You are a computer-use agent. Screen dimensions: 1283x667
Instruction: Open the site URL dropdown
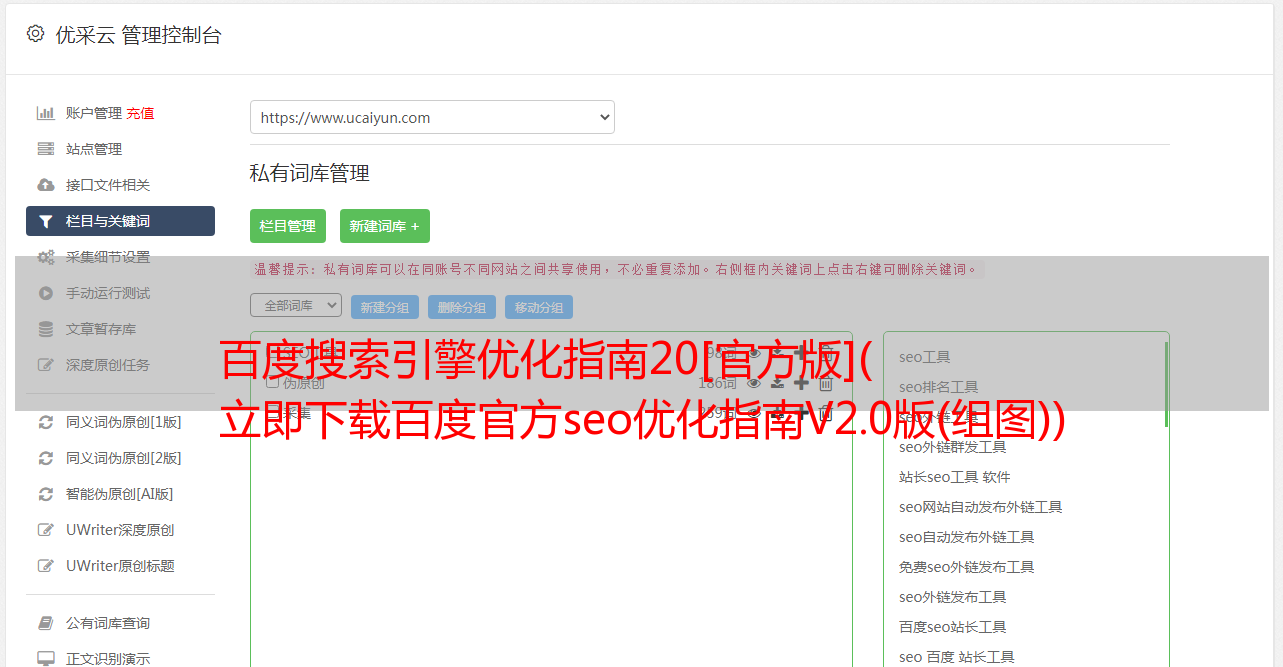click(432, 117)
